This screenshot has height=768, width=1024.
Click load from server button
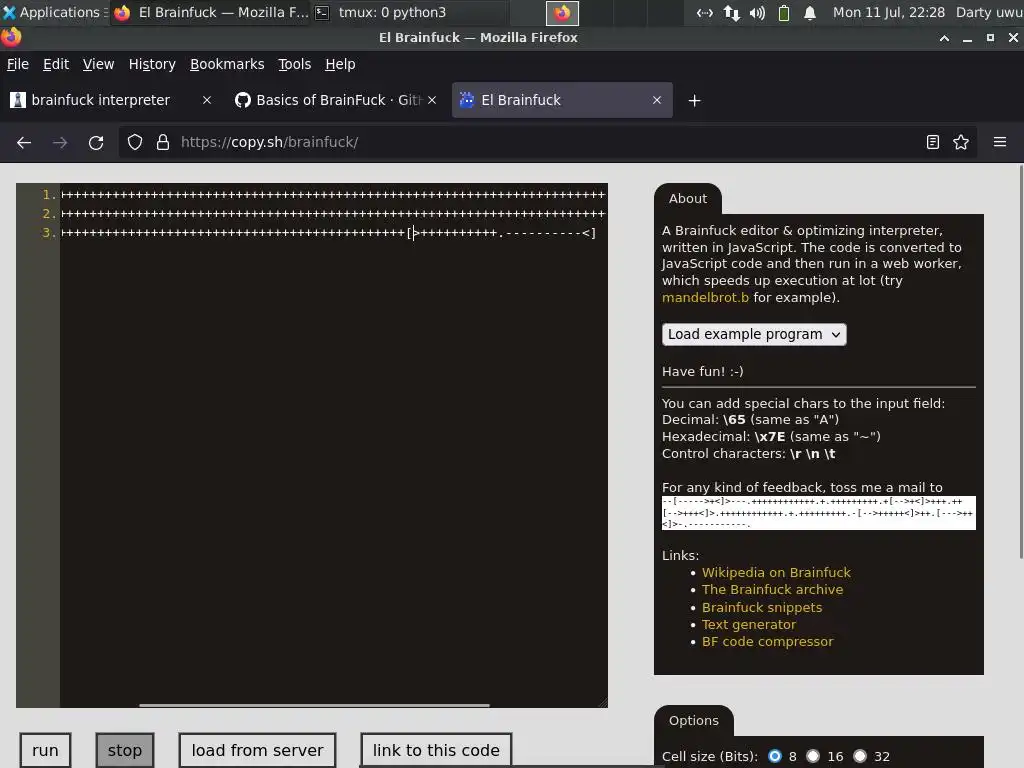257,750
